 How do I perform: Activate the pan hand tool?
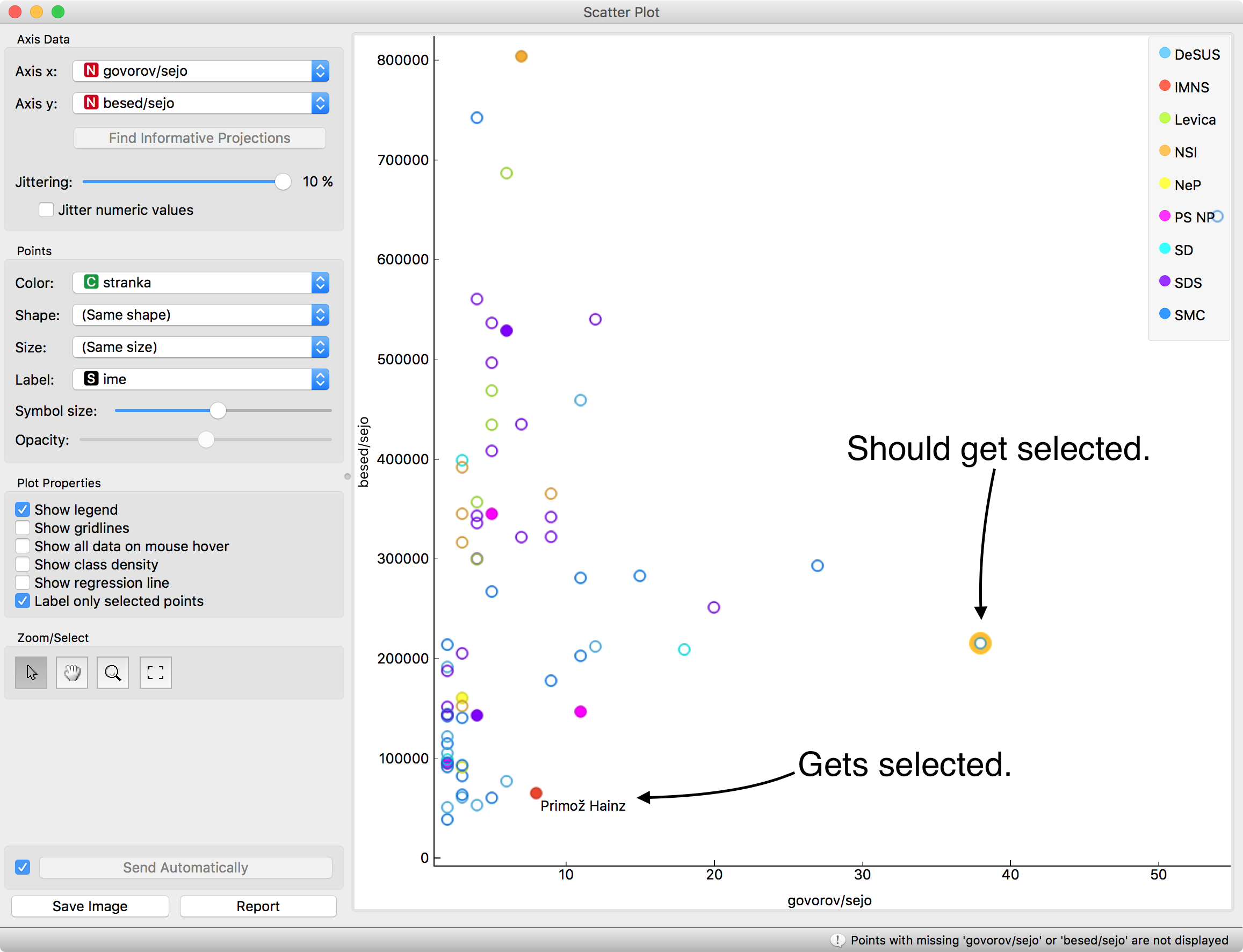pyautogui.click(x=71, y=673)
